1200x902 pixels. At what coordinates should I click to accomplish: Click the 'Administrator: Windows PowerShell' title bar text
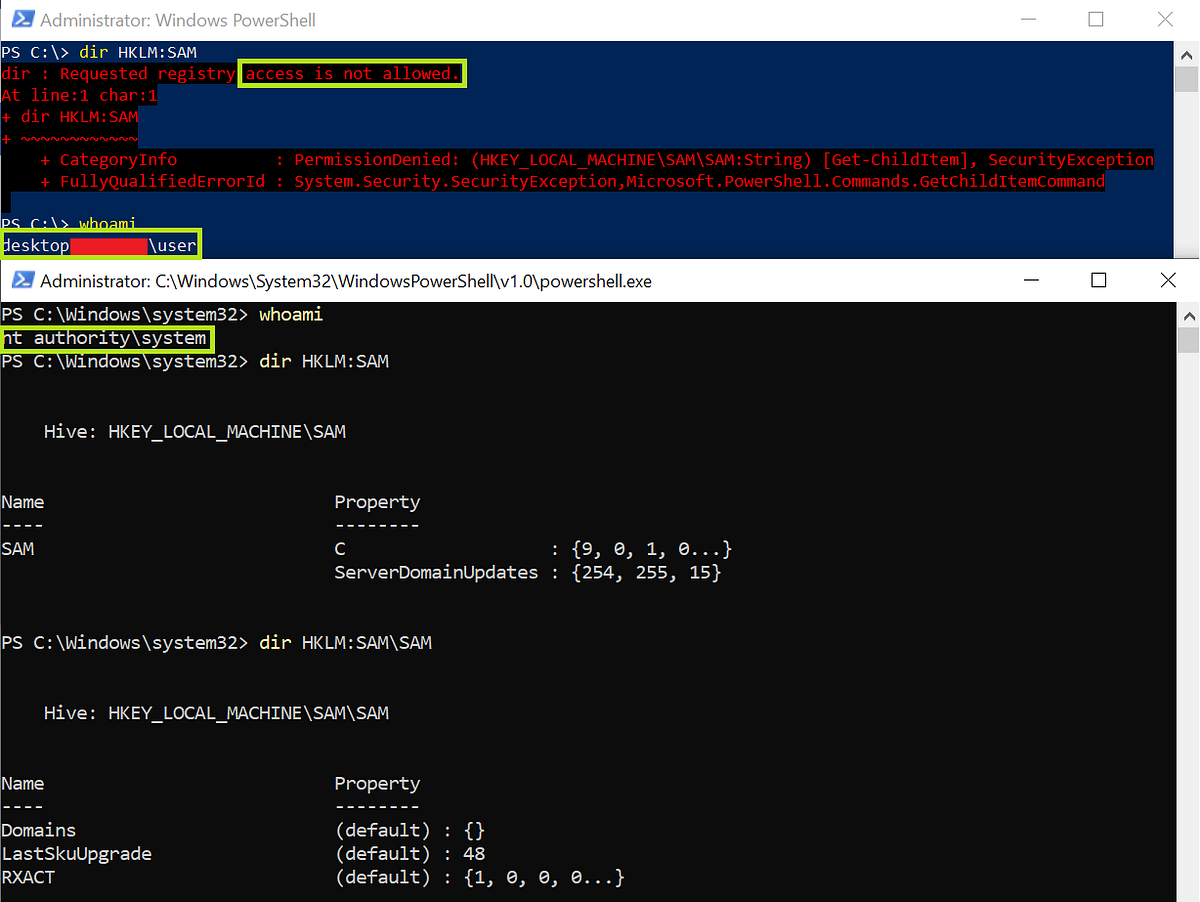(x=180, y=19)
